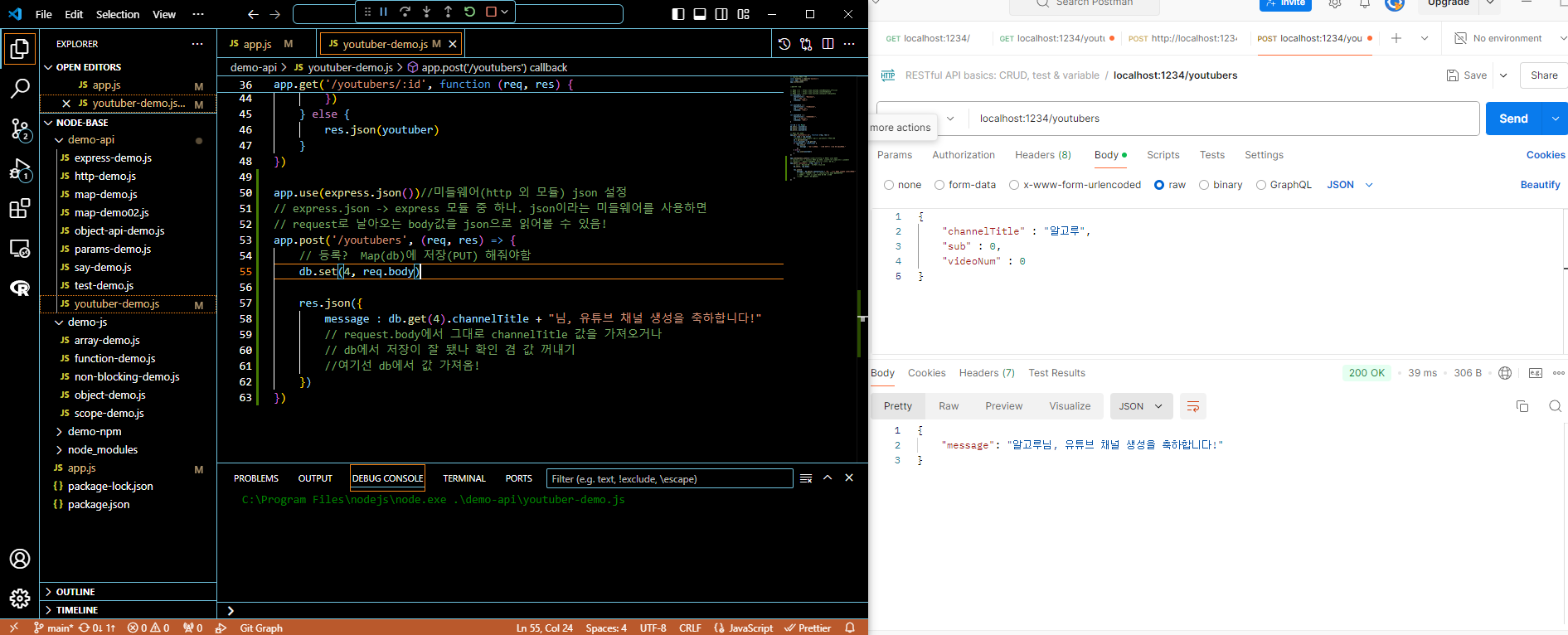This screenshot has width=1568, height=635.
Task: Switch to the PROBLEMS panel tab
Action: point(256,479)
